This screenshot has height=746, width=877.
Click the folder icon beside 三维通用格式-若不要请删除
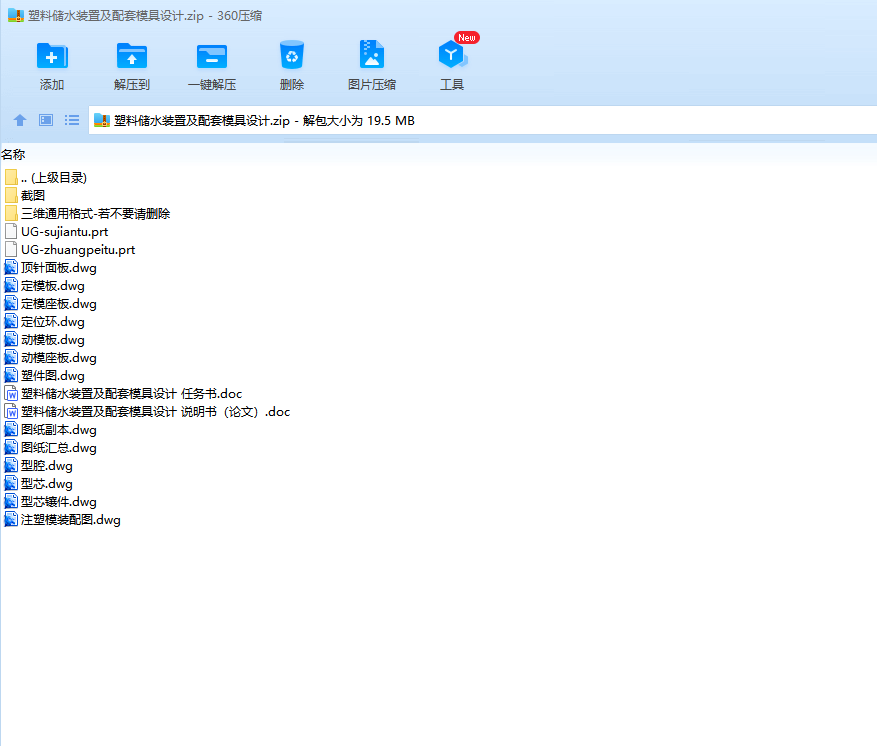(x=11, y=214)
